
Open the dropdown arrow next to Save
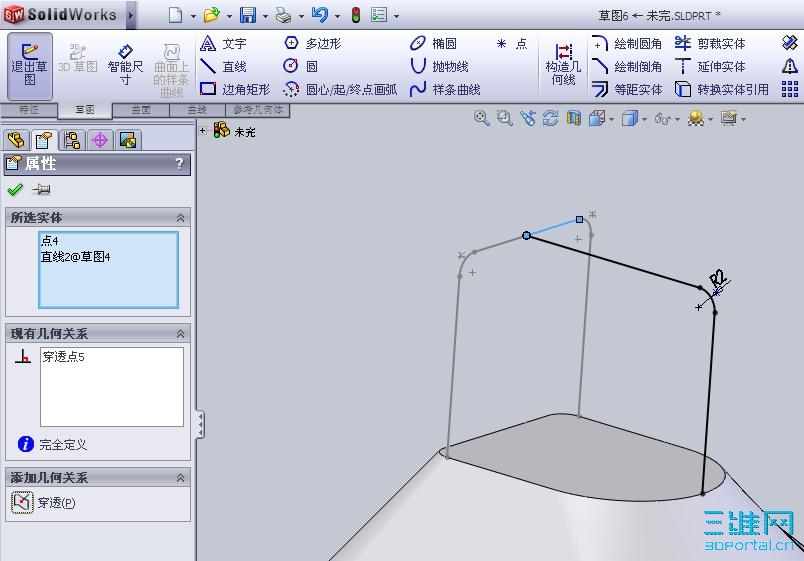(x=265, y=16)
